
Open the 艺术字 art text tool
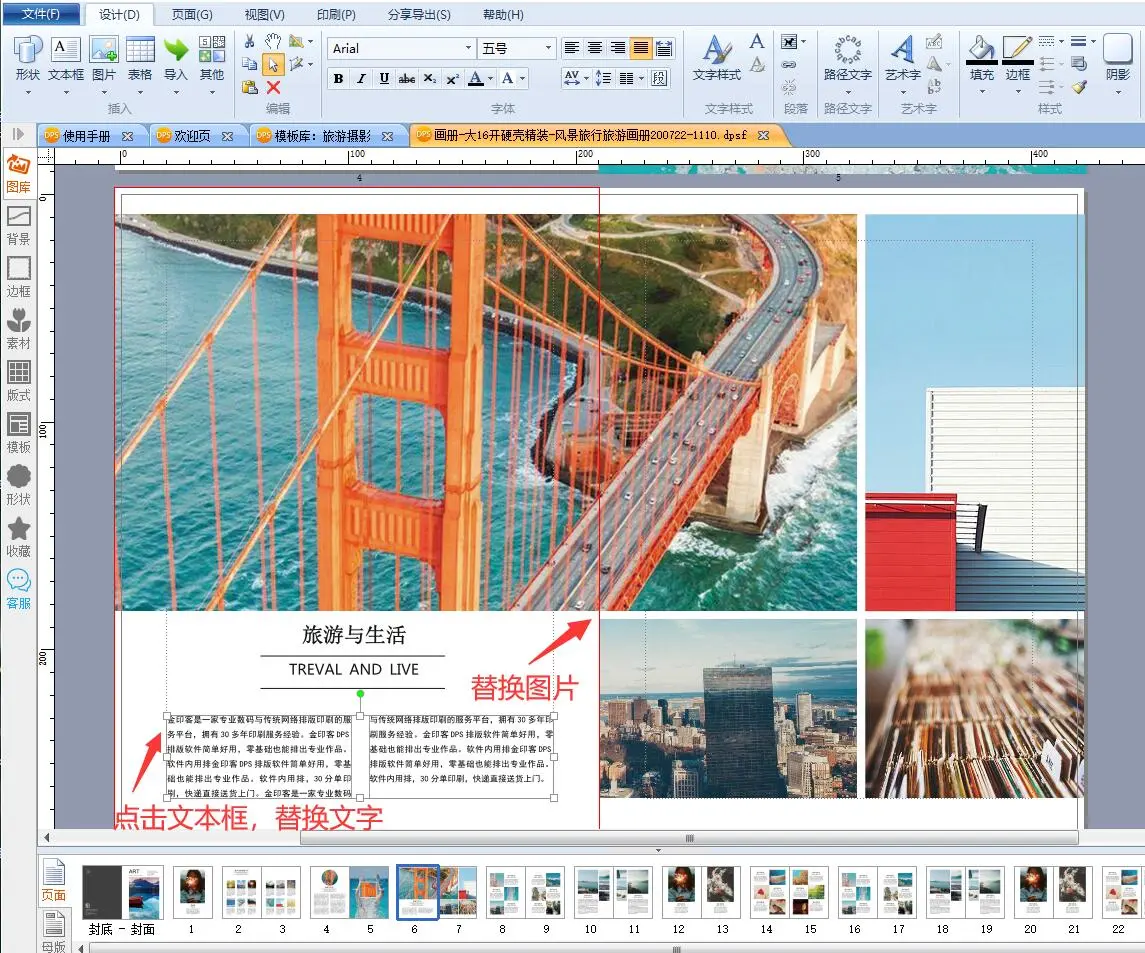pyautogui.click(x=902, y=58)
